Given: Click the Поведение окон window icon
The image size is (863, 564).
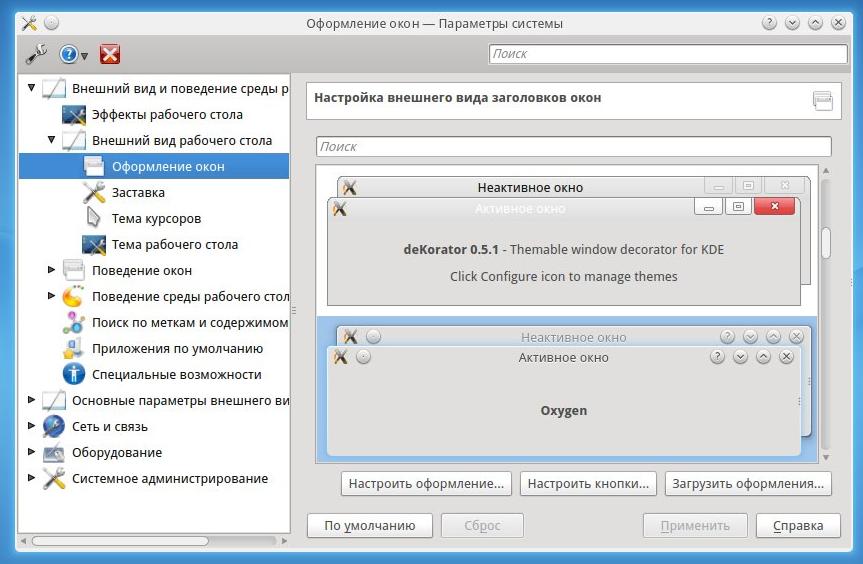Looking at the screenshot, I should 74,270.
